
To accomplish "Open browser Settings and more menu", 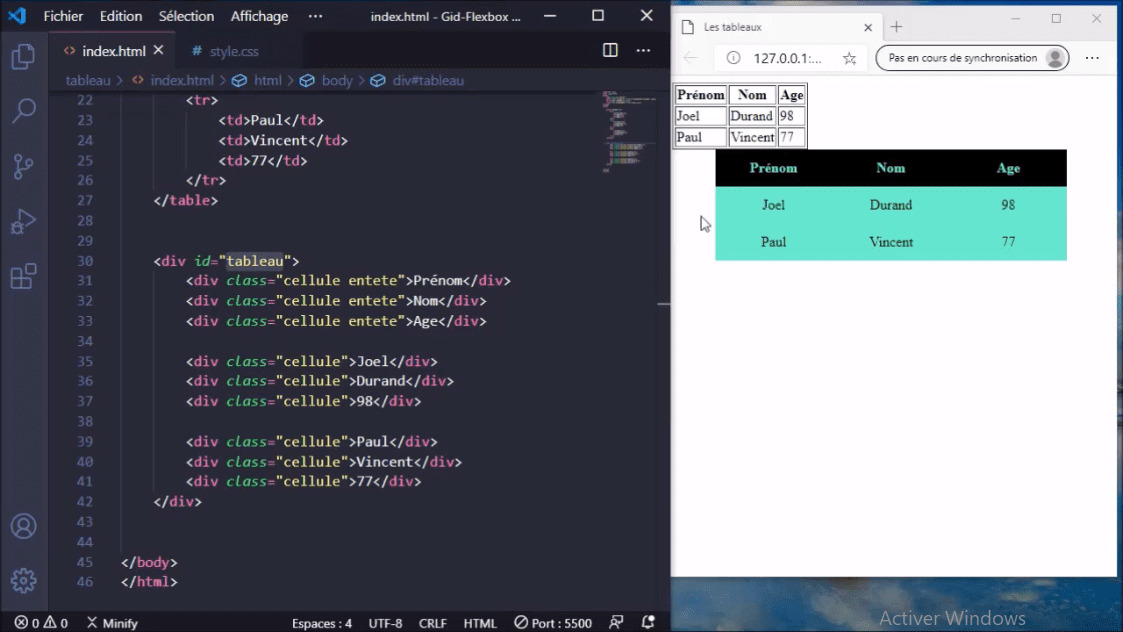I will [1092, 58].
